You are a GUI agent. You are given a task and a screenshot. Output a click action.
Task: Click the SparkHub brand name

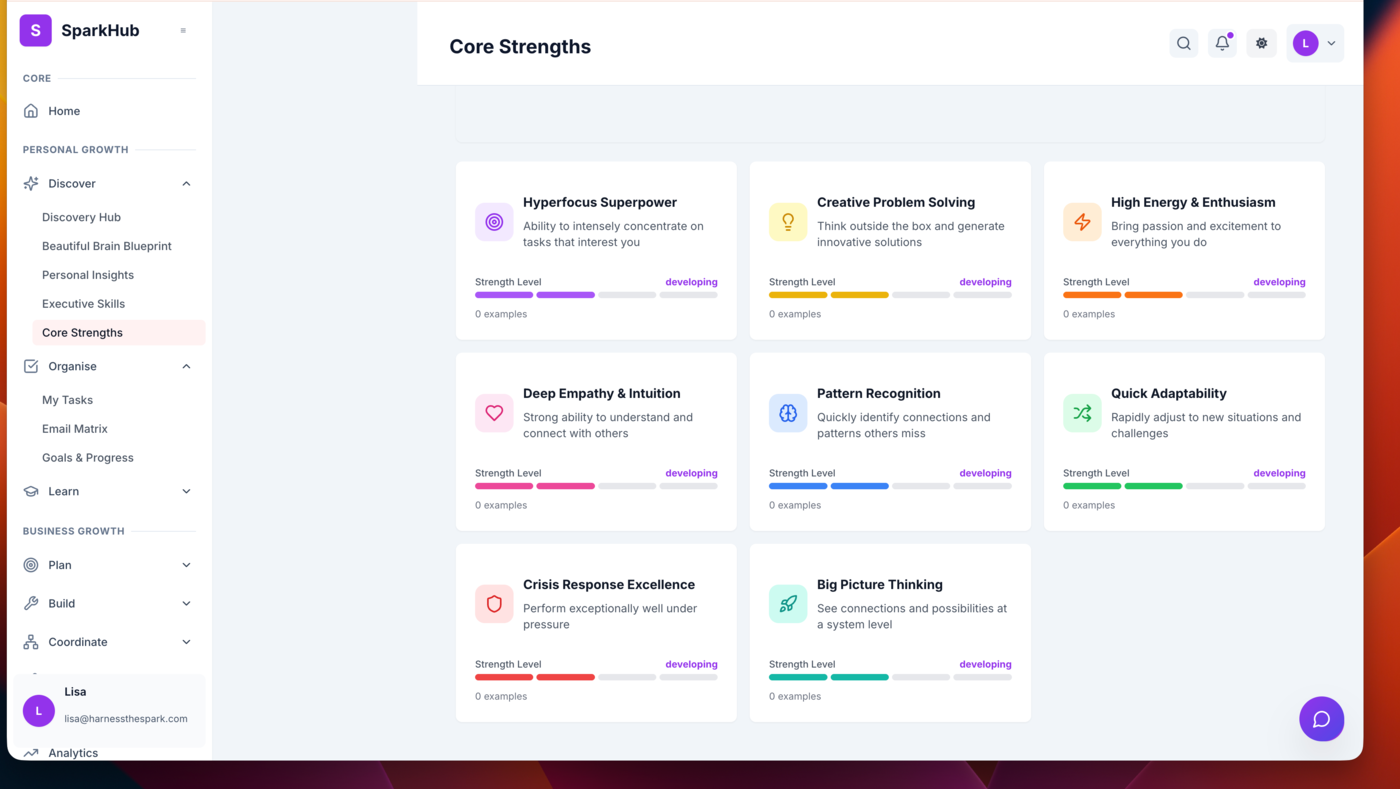click(x=100, y=30)
